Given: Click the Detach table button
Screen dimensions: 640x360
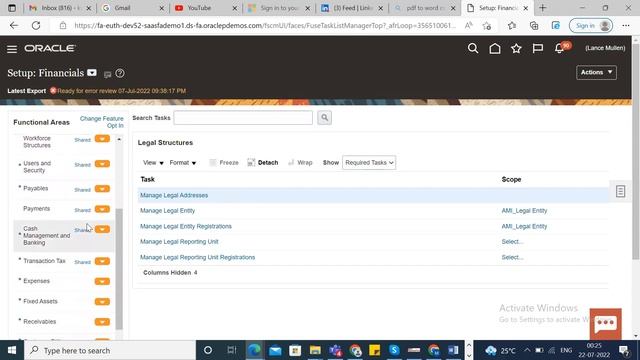Looking at the screenshot, I should pos(262,162).
